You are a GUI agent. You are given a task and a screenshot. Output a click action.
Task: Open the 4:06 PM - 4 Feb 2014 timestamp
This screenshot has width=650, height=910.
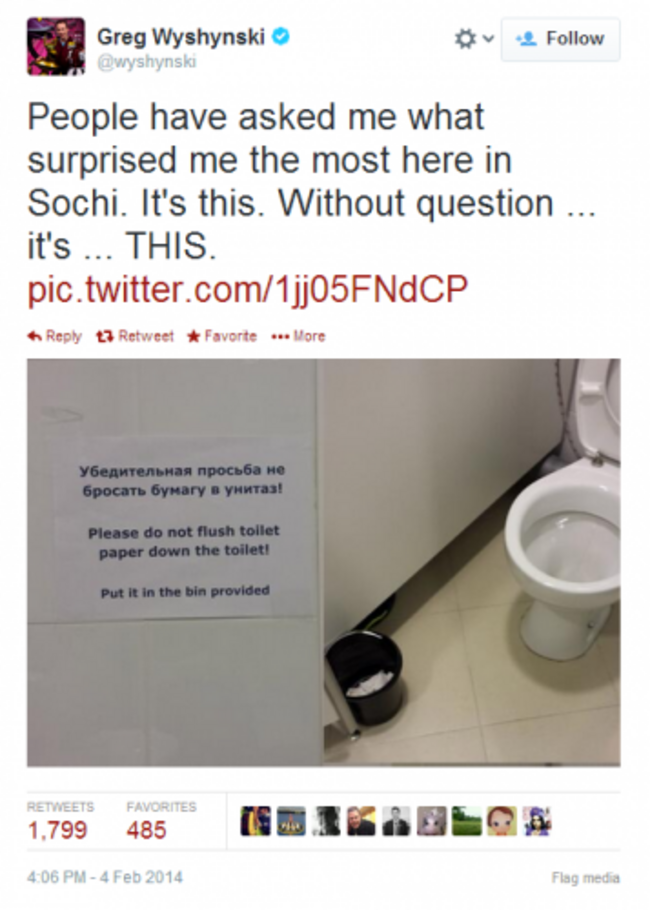pos(104,876)
